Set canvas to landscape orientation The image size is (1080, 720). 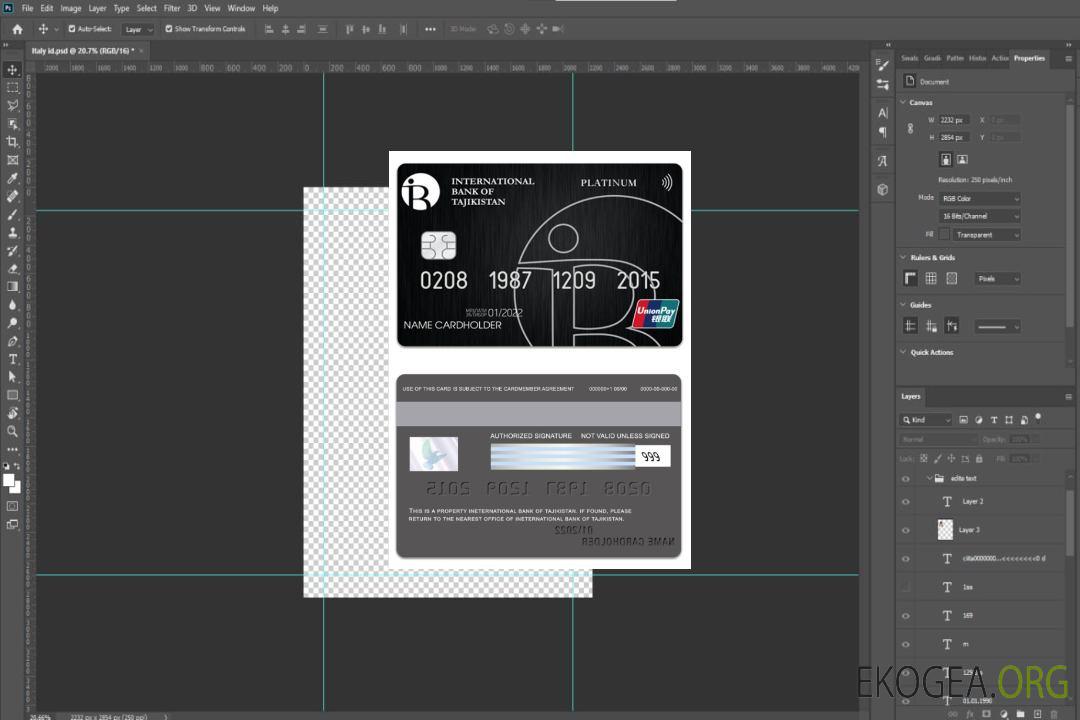[962, 159]
